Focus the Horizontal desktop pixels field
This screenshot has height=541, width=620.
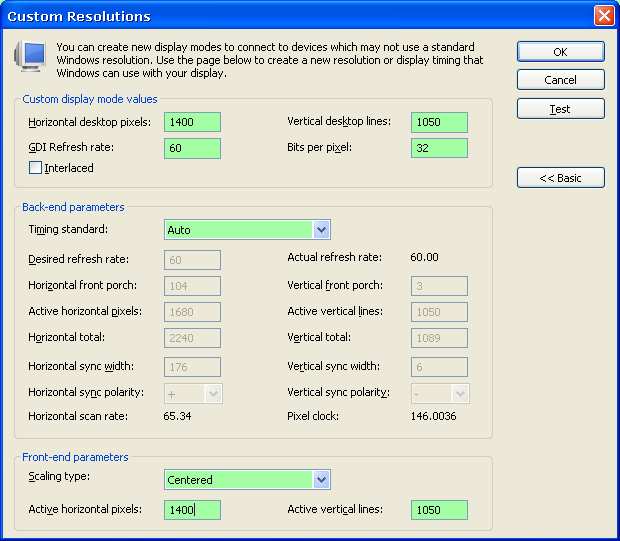193,122
